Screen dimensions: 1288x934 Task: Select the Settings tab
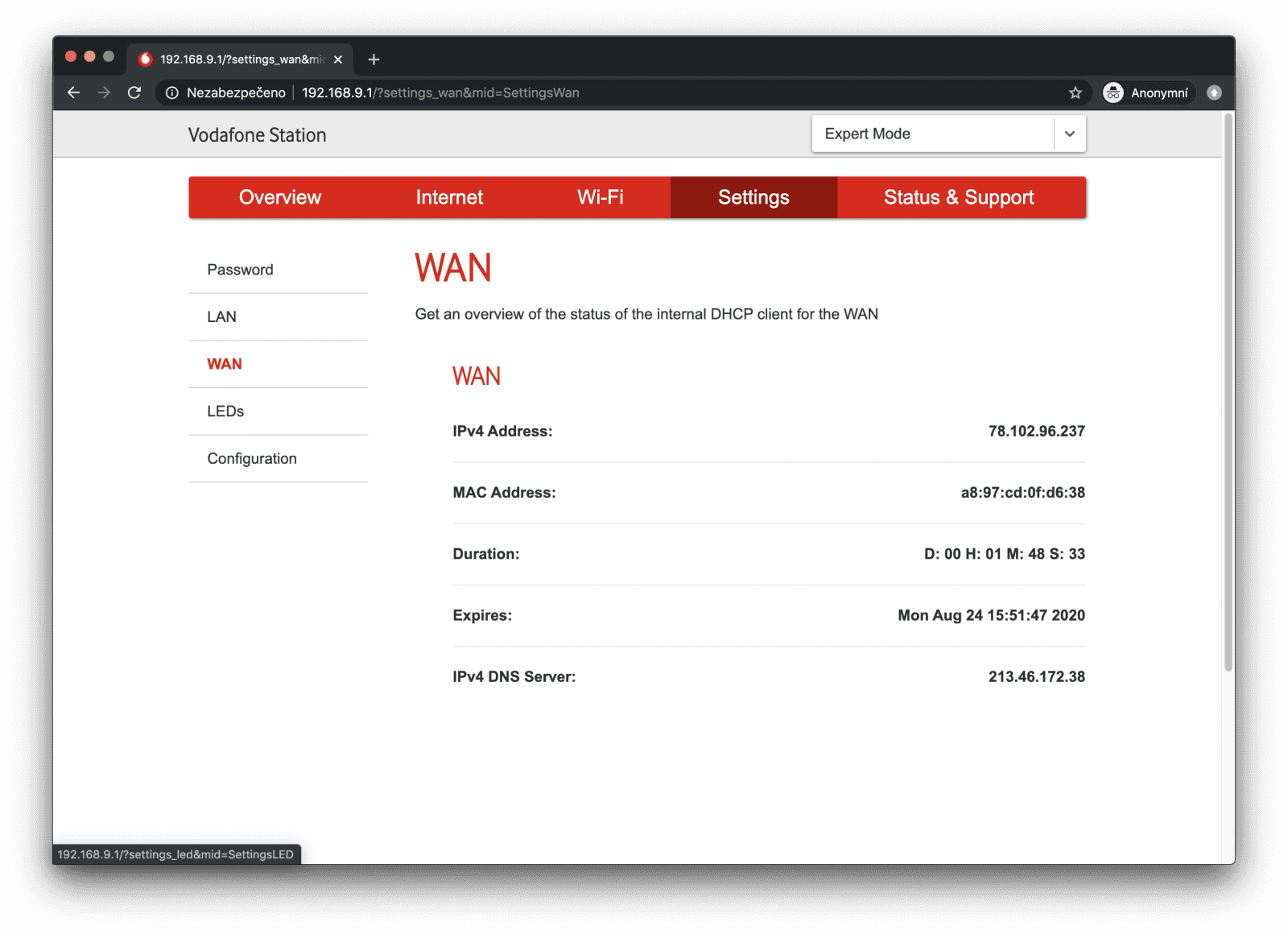(753, 197)
